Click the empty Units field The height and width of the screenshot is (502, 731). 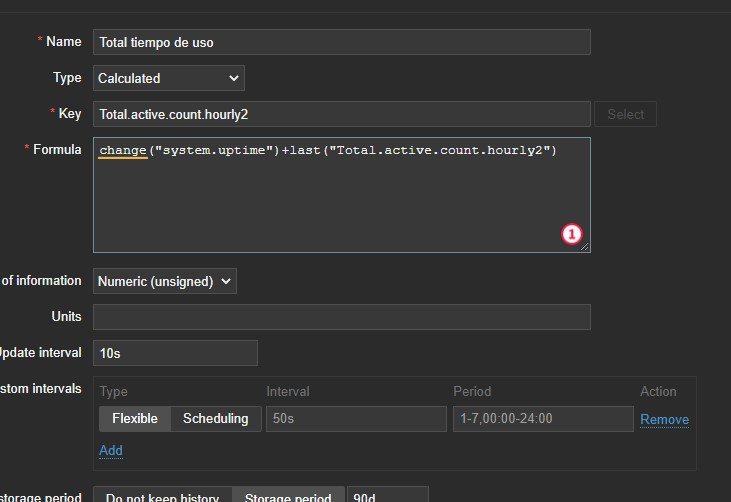click(342, 317)
